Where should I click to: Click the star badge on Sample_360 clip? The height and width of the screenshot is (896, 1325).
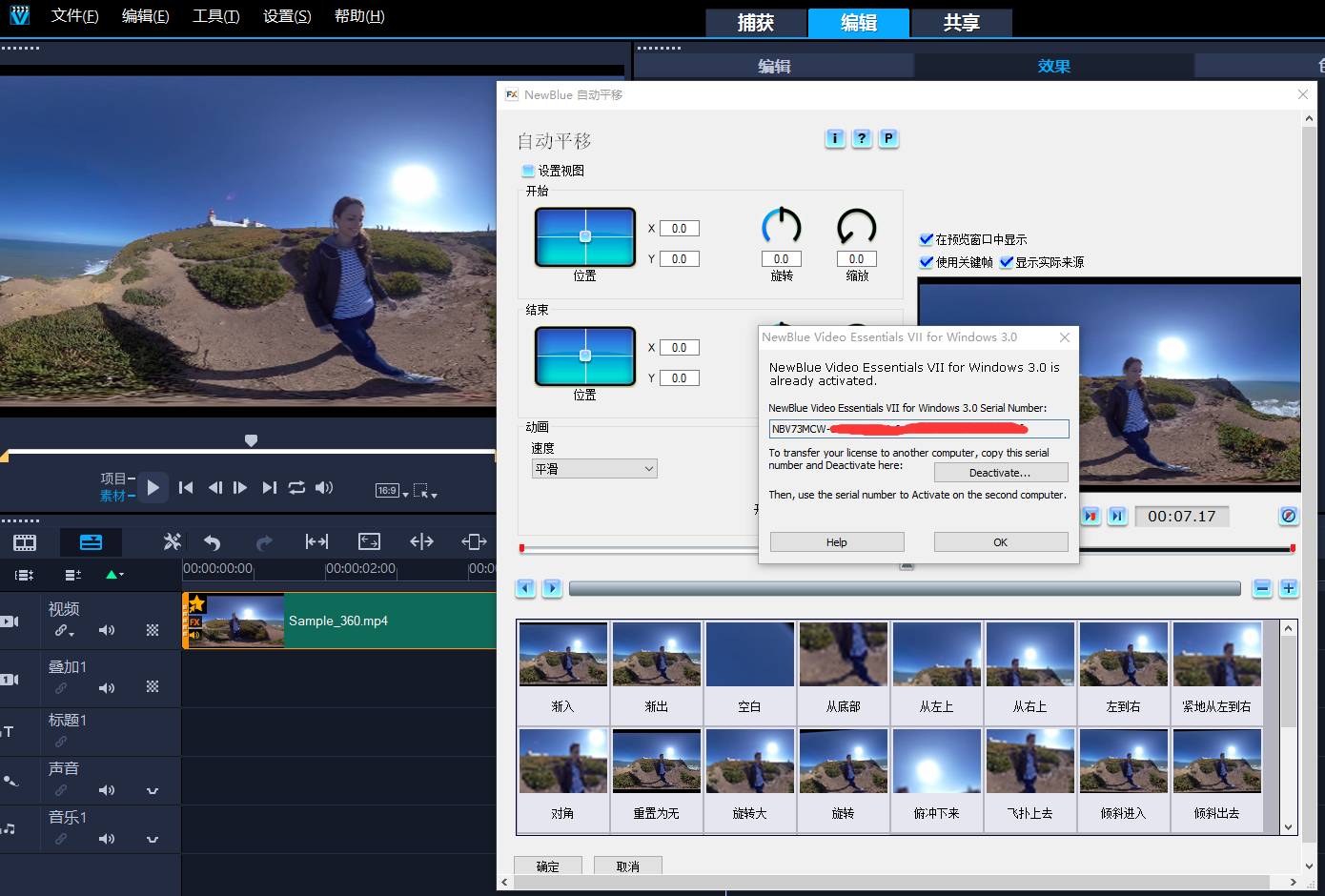click(196, 603)
